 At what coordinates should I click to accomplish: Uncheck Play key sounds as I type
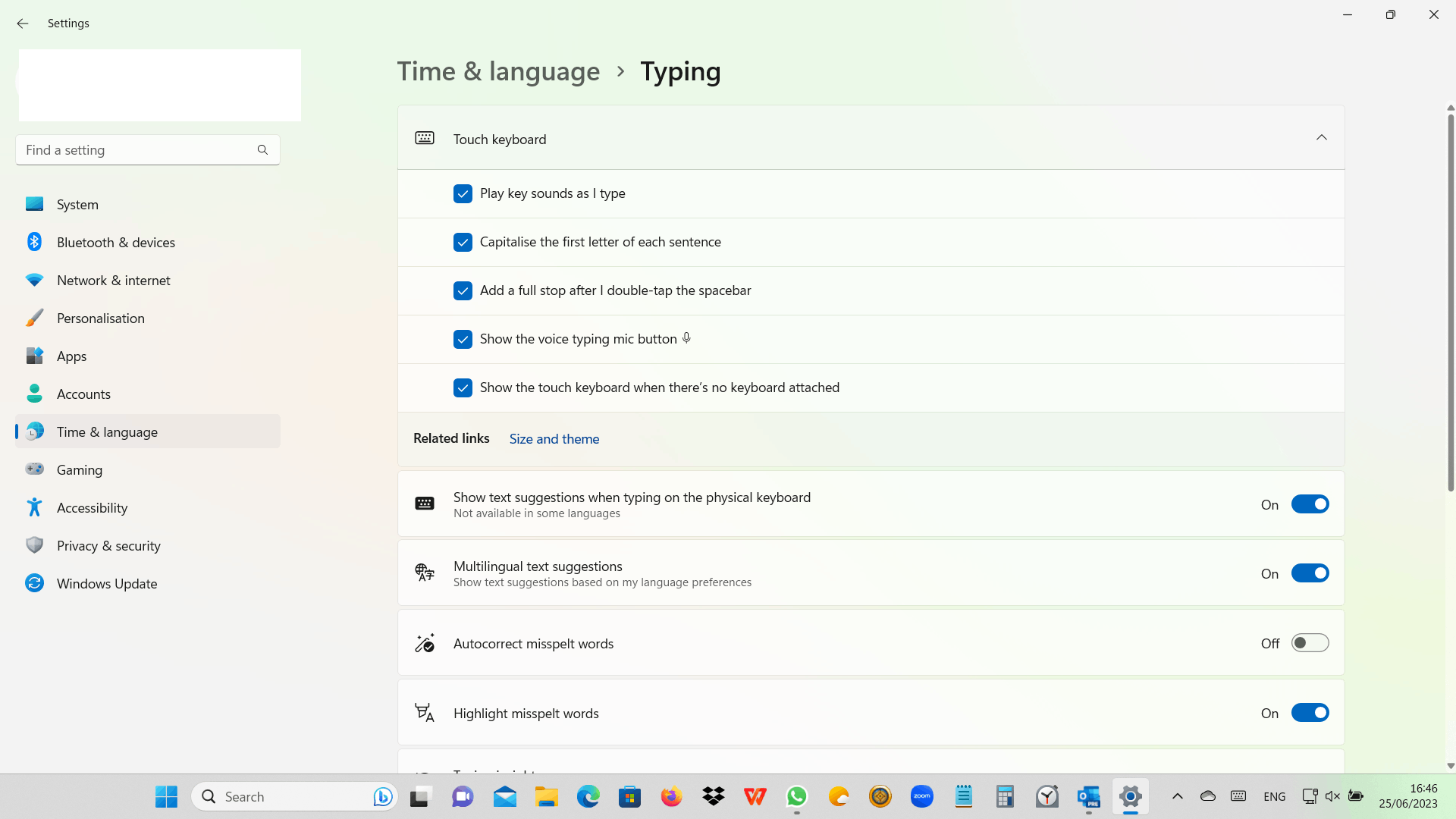(463, 193)
